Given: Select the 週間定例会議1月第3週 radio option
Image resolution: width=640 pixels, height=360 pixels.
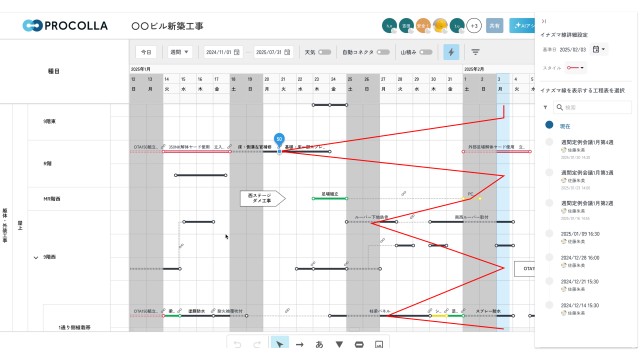Looking at the screenshot, I should coord(549,173).
